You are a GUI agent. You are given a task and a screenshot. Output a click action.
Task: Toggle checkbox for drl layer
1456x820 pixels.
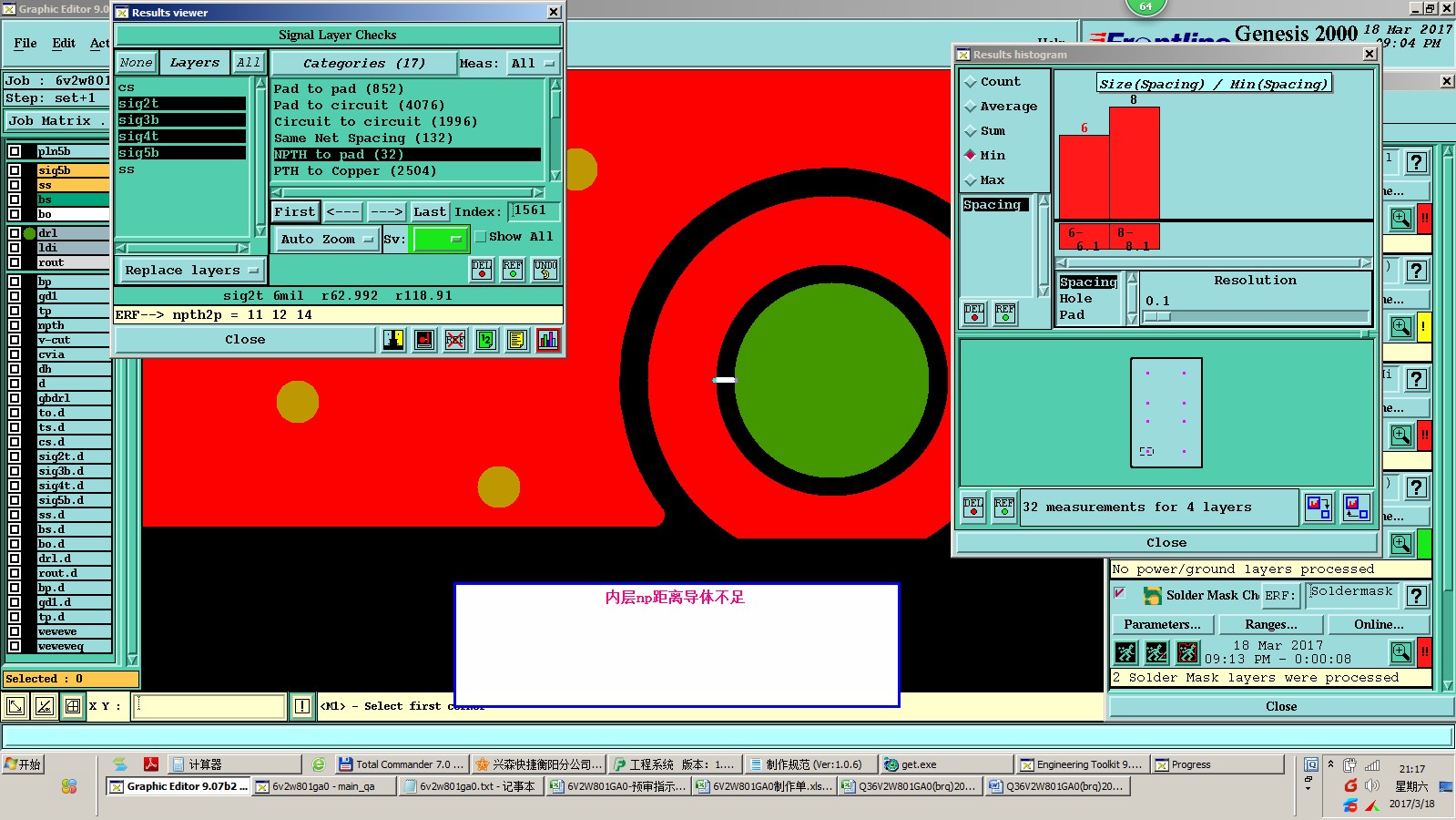click(15, 233)
